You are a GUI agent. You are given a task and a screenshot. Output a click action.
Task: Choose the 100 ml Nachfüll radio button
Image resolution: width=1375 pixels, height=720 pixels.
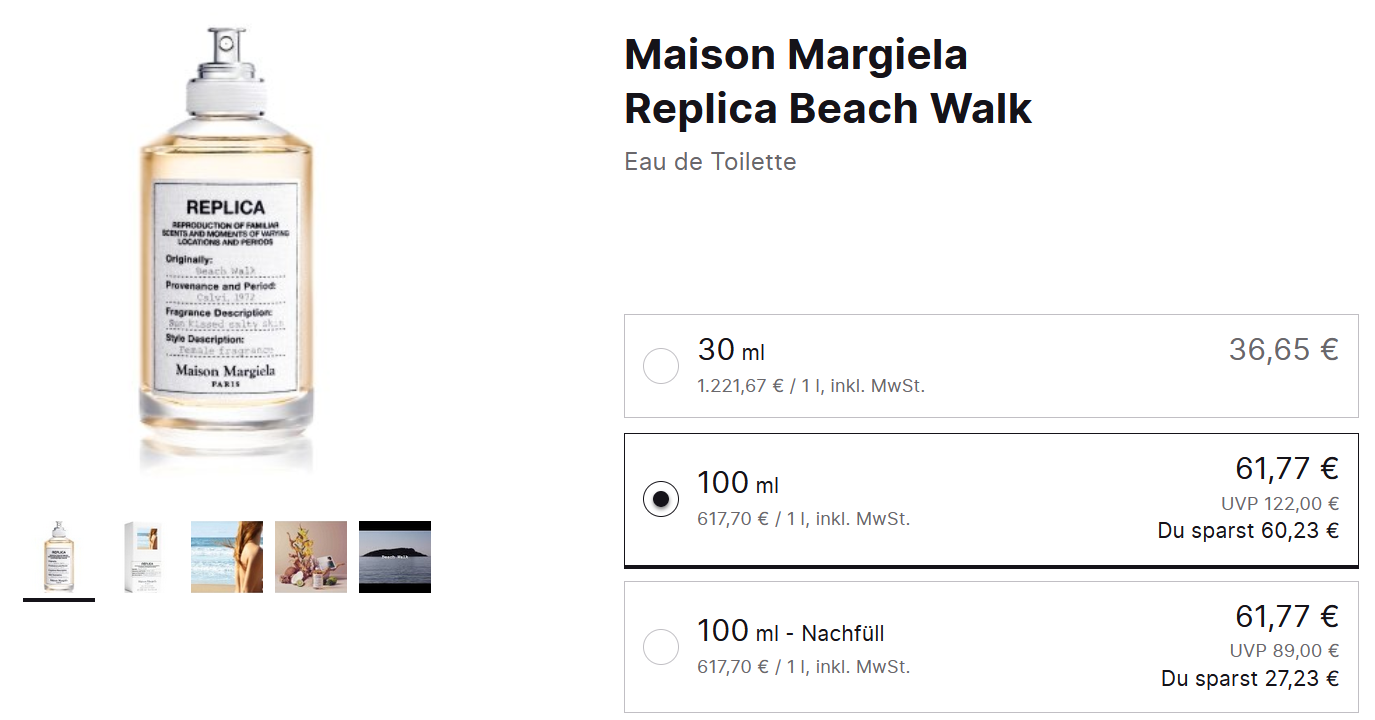click(661, 647)
